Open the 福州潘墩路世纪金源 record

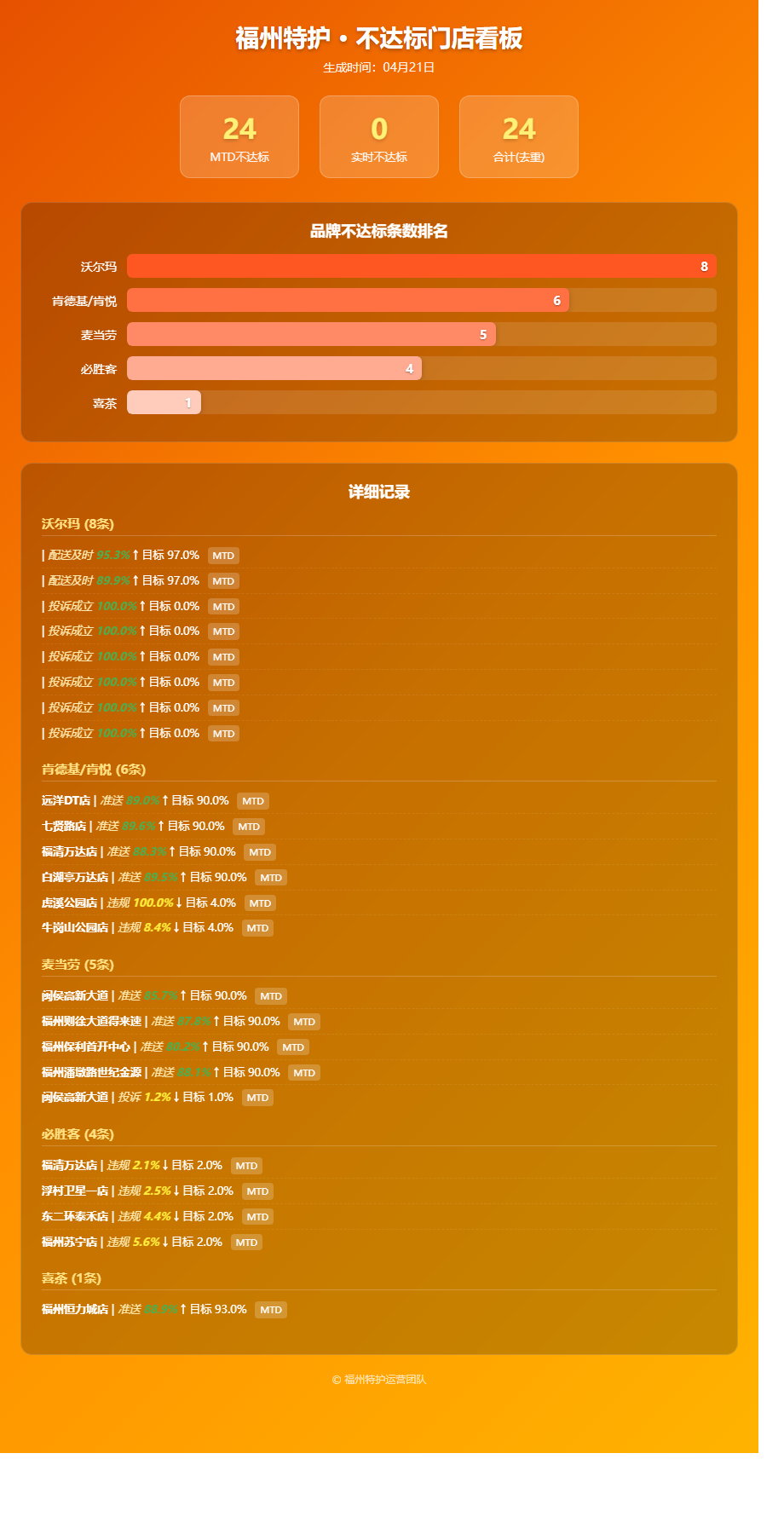point(379,1073)
